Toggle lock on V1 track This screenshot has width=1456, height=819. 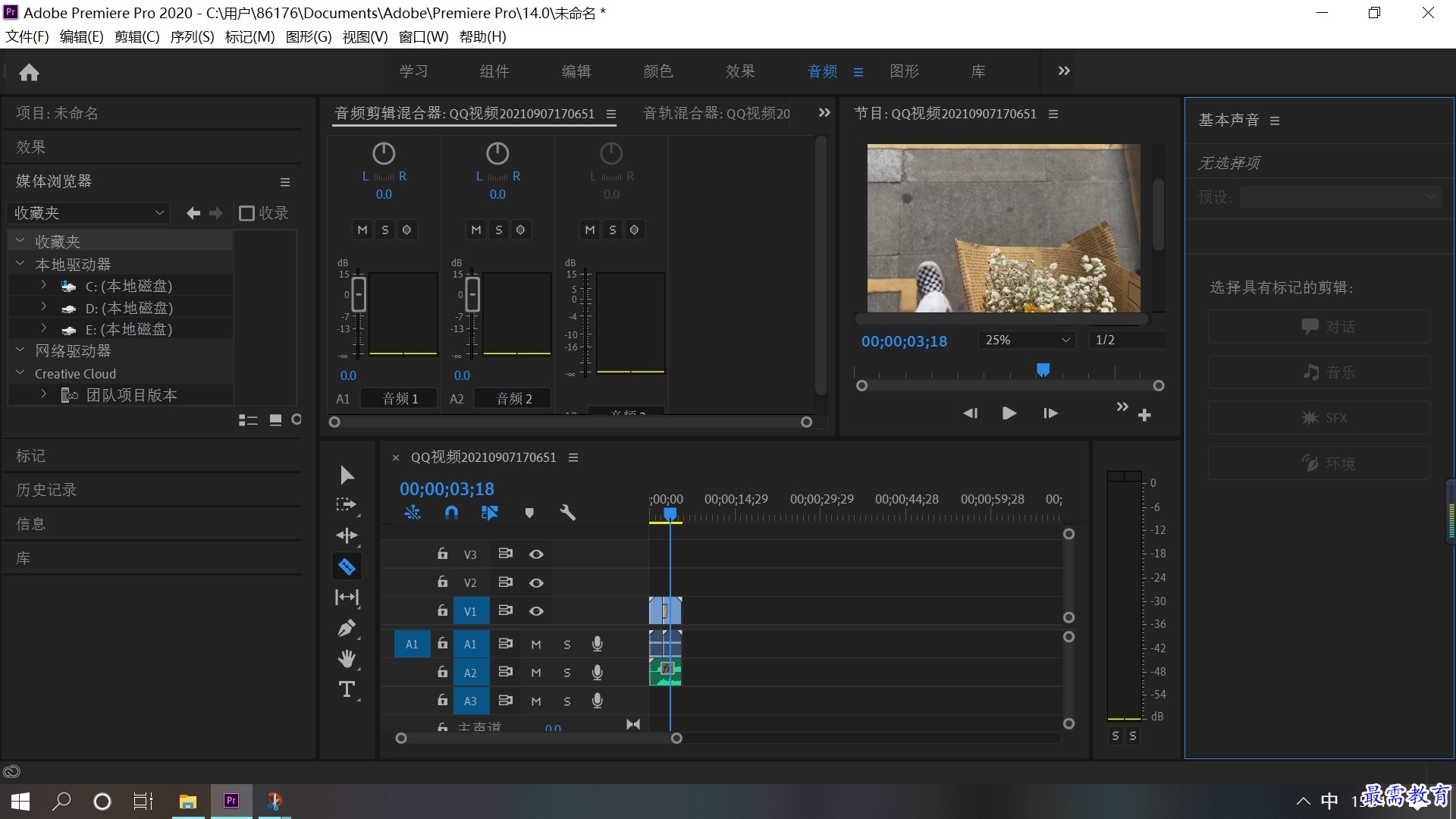(x=442, y=610)
